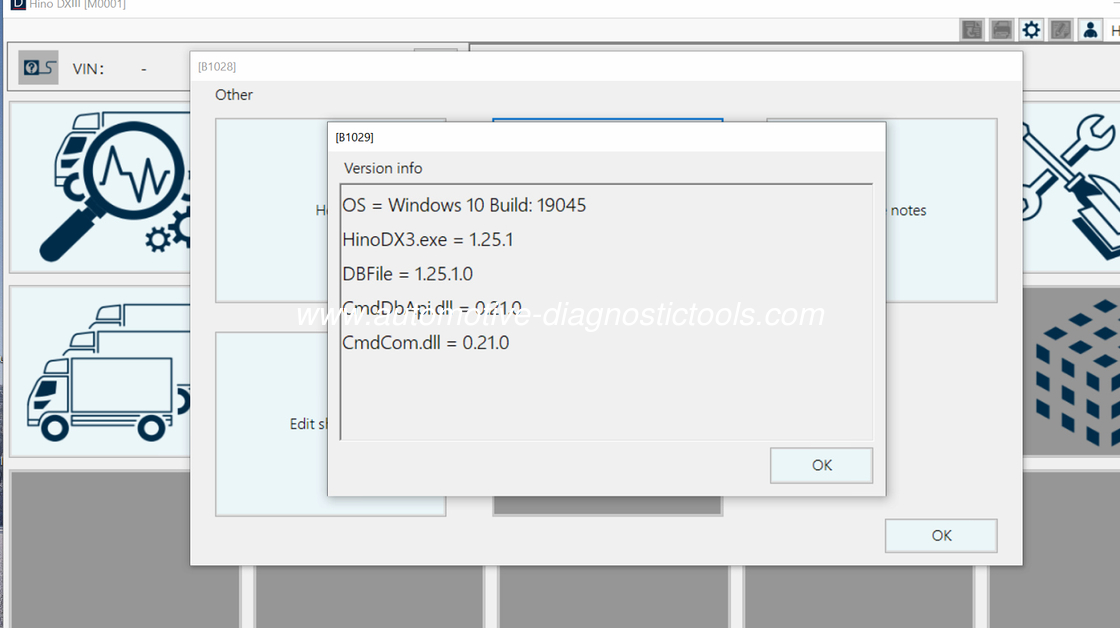Image resolution: width=1120 pixels, height=628 pixels.
Task: Click the VIN field in the header
Action: click(144, 69)
